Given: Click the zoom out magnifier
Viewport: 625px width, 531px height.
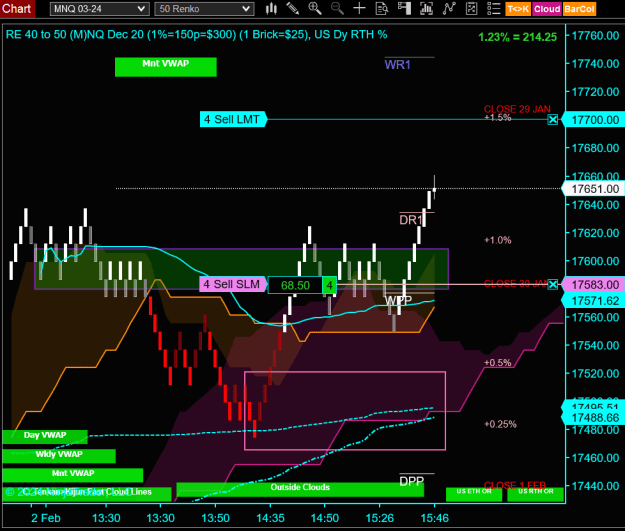Looking at the screenshot, I should pos(337,8).
